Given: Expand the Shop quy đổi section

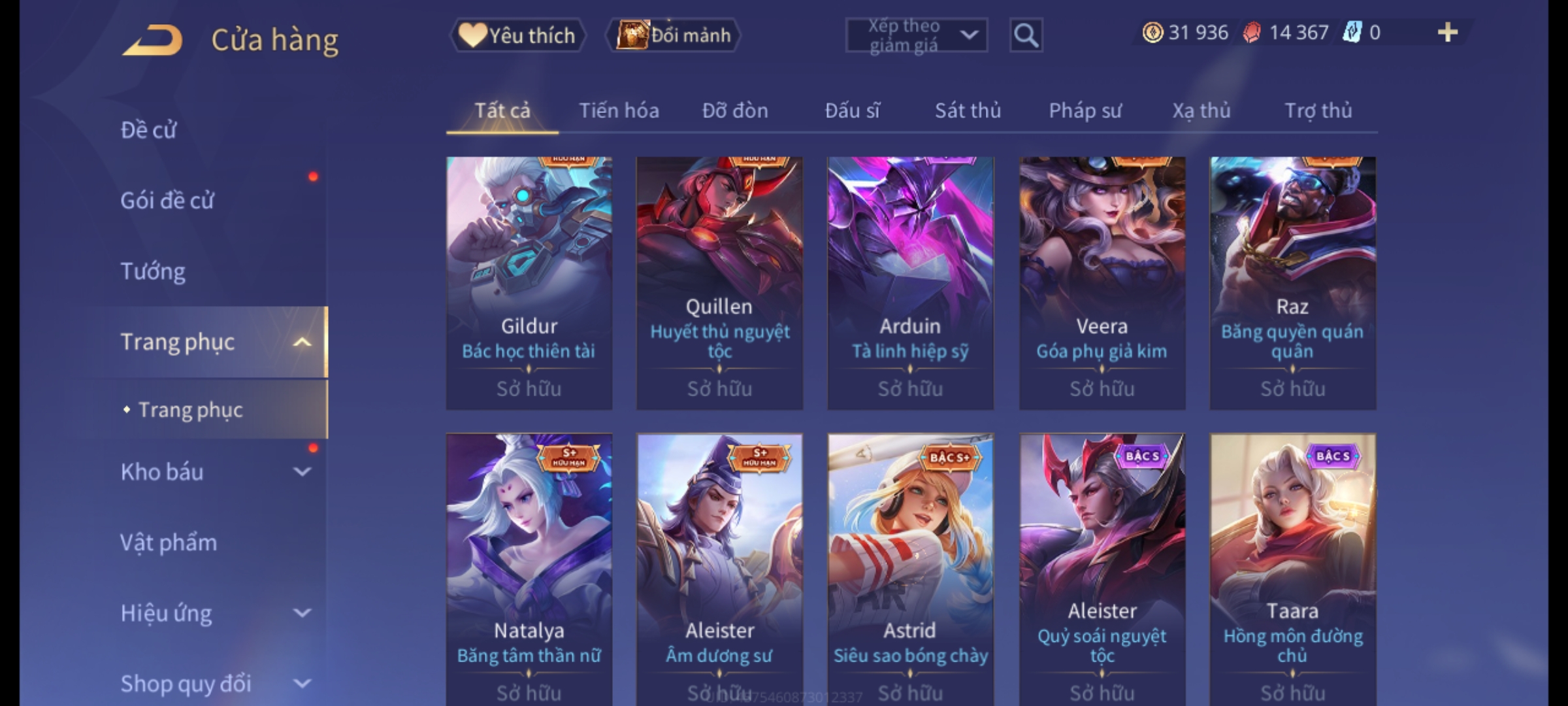Looking at the screenshot, I should pos(302,683).
